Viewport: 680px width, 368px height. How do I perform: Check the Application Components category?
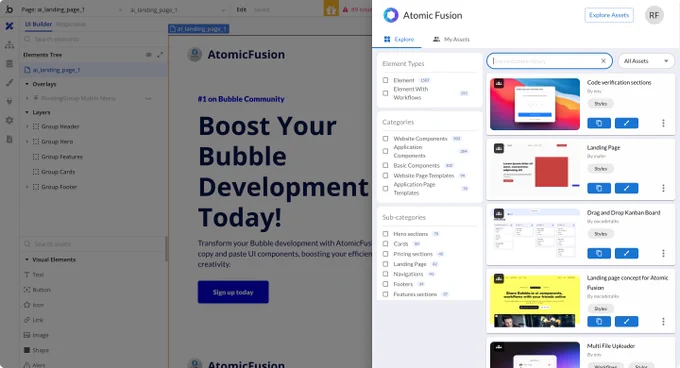385,151
